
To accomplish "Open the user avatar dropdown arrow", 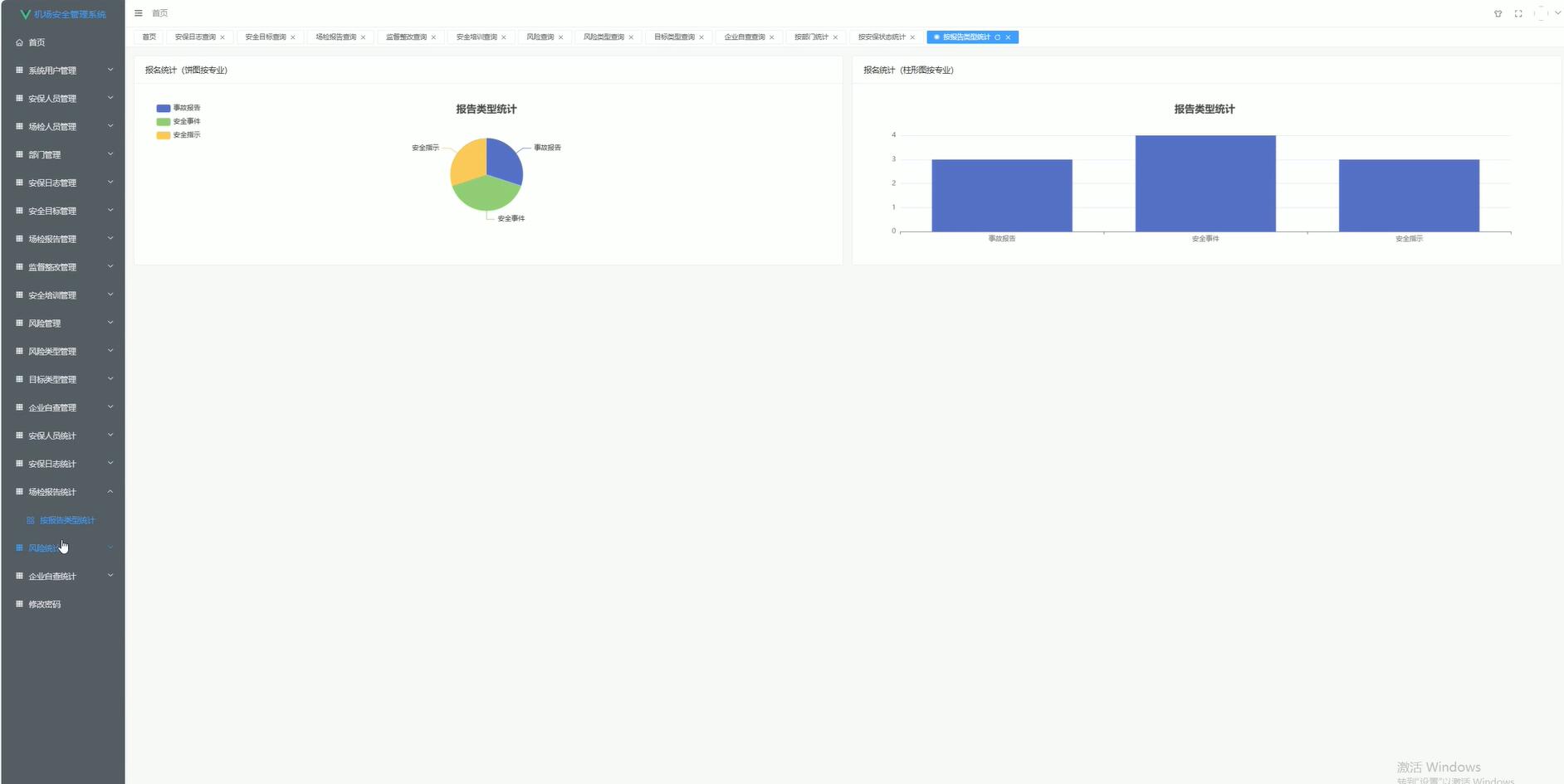I will [1557, 13].
